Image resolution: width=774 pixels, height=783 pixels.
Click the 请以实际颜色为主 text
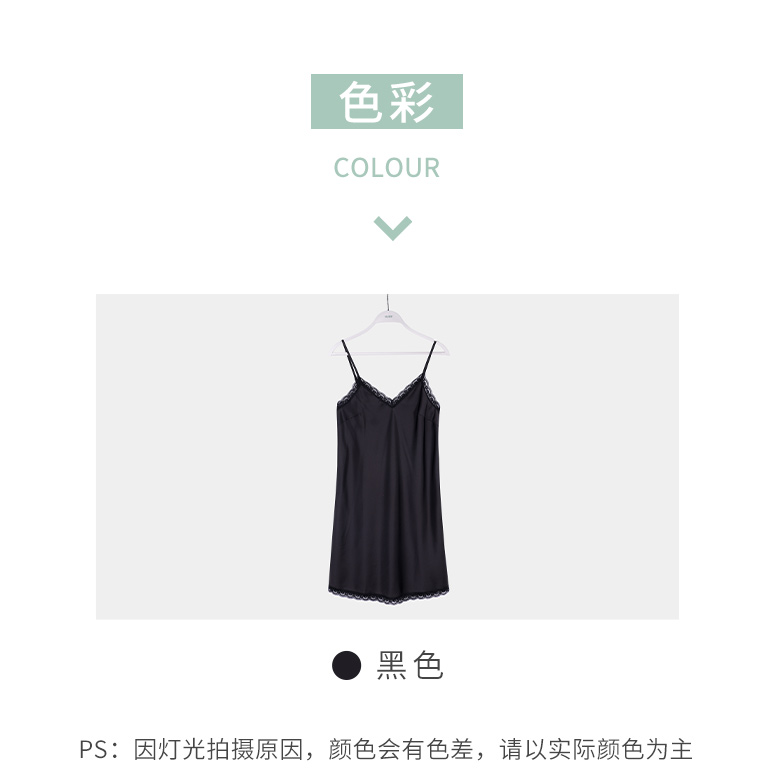click(596, 750)
